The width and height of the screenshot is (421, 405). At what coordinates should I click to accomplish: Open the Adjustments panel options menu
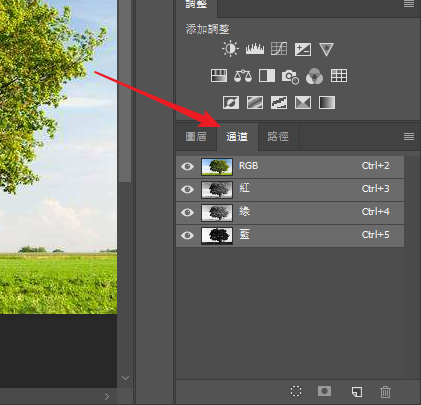coord(409,4)
